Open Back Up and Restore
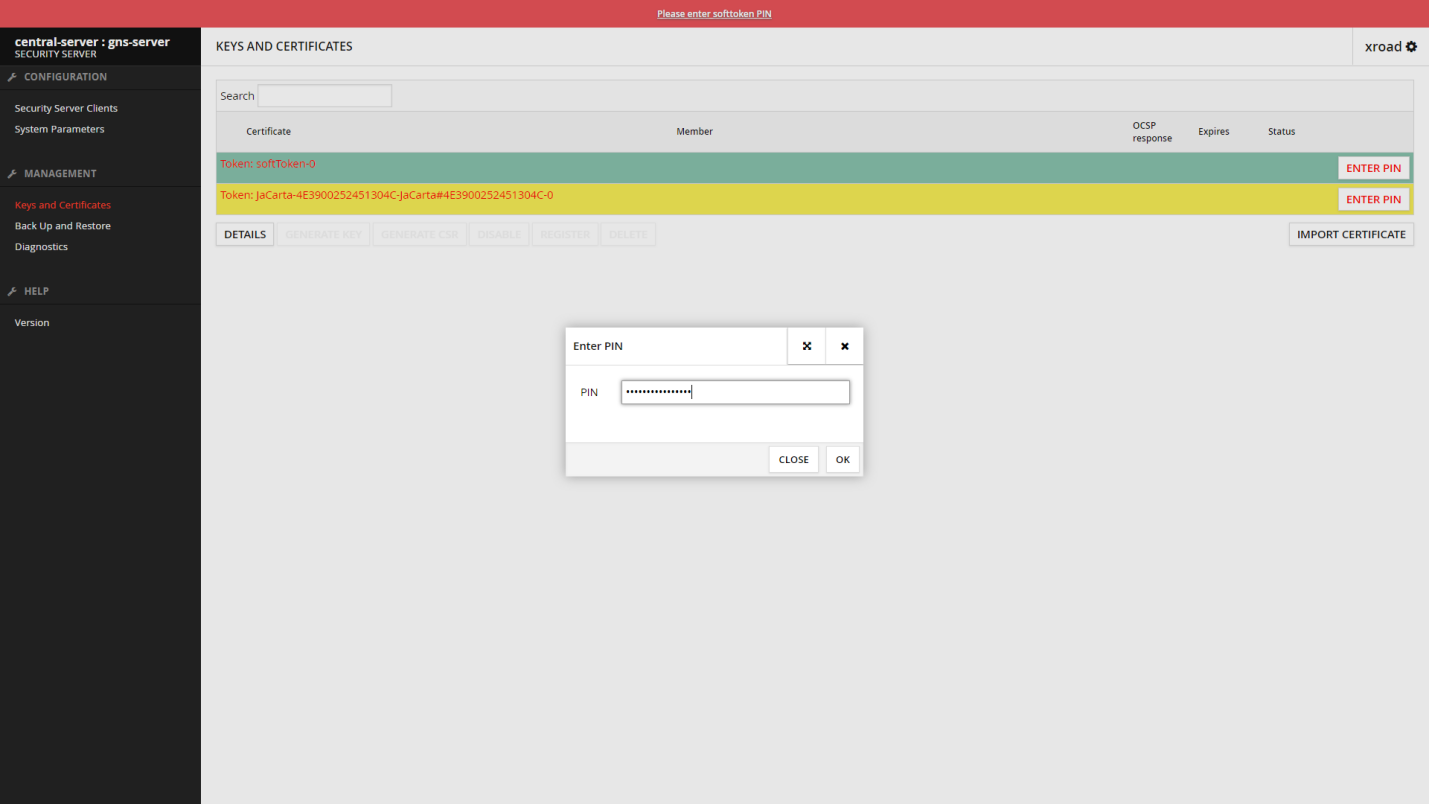This screenshot has width=1429, height=804. pyautogui.click(x=62, y=226)
